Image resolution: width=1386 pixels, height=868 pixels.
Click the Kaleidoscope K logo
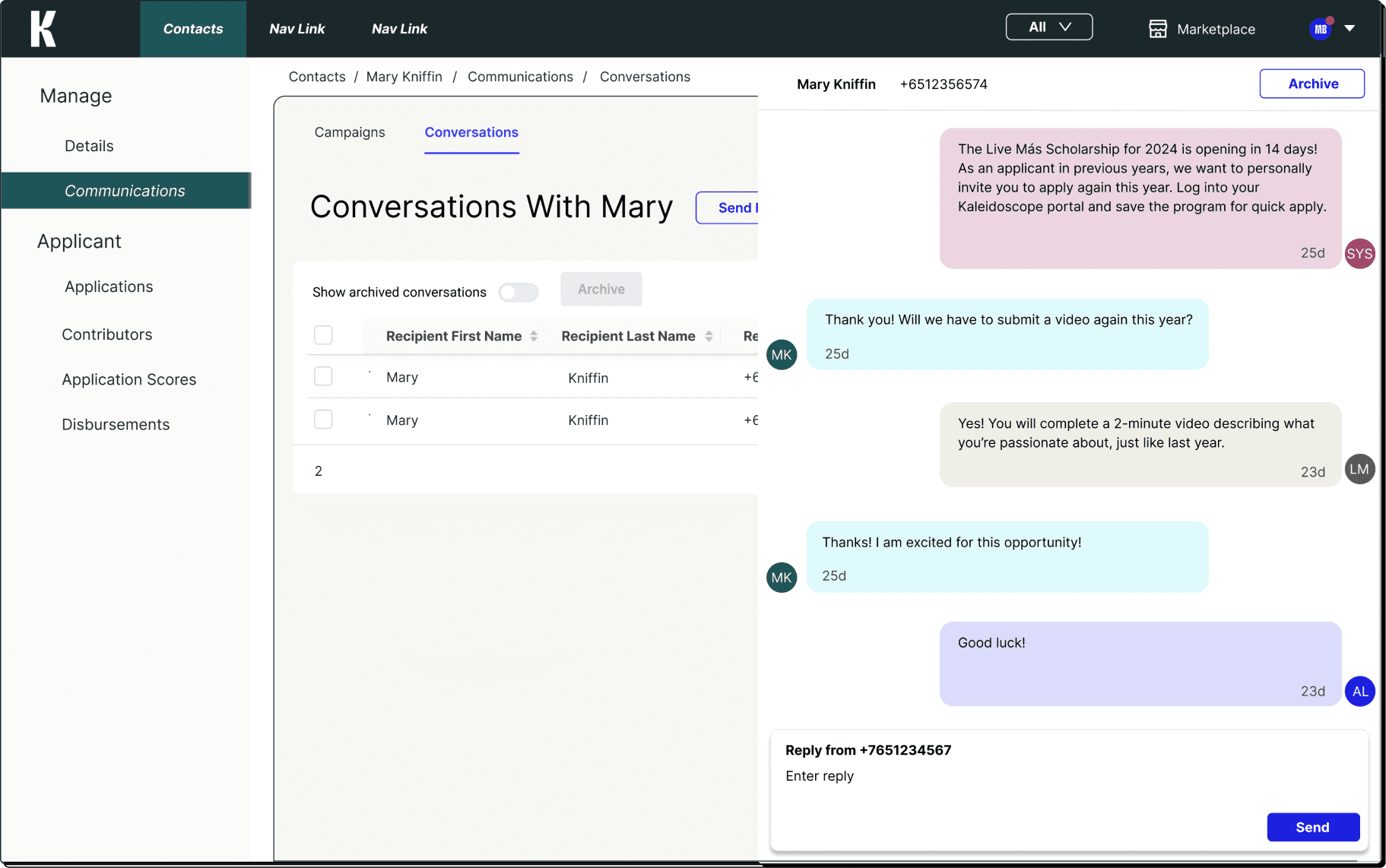click(x=43, y=29)
